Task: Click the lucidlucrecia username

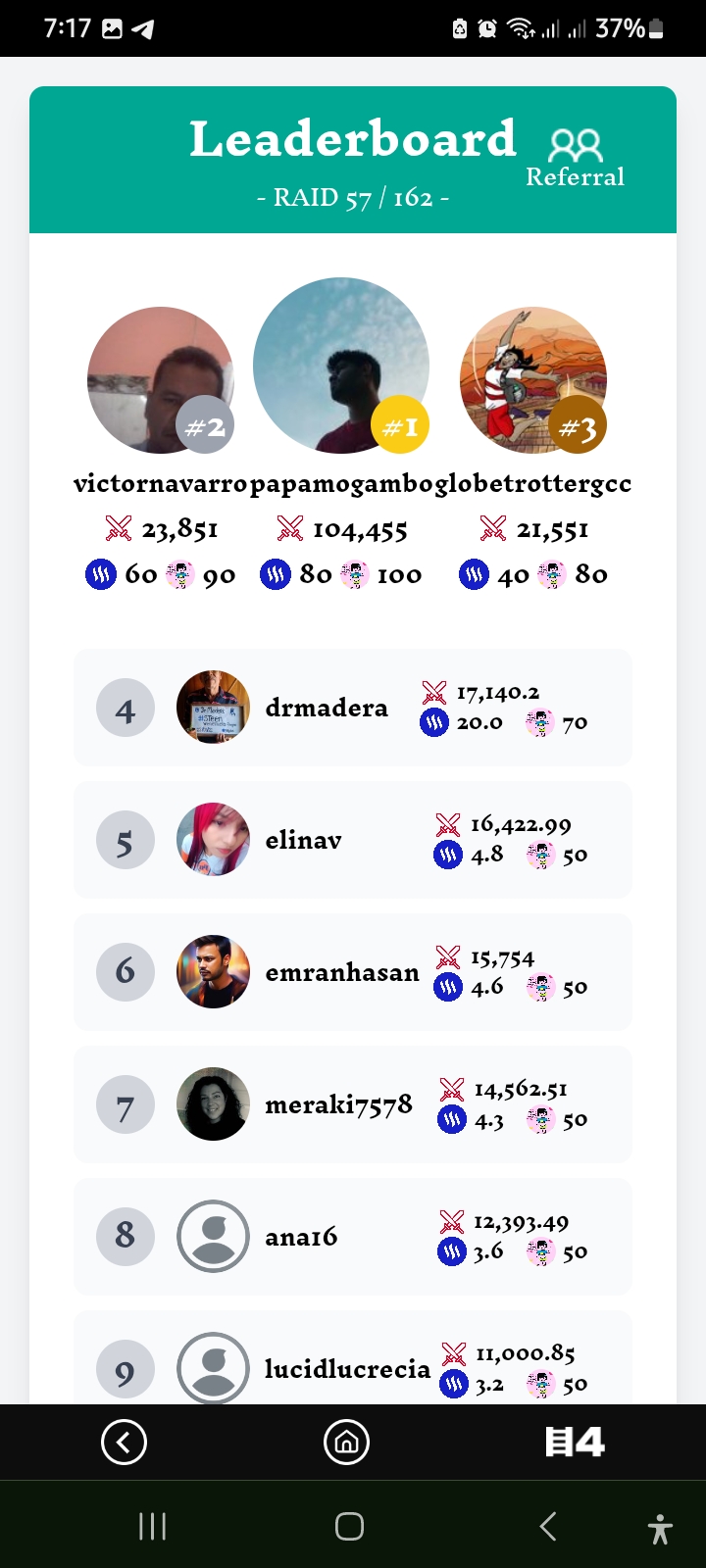Action: [x=347, y=1369]
